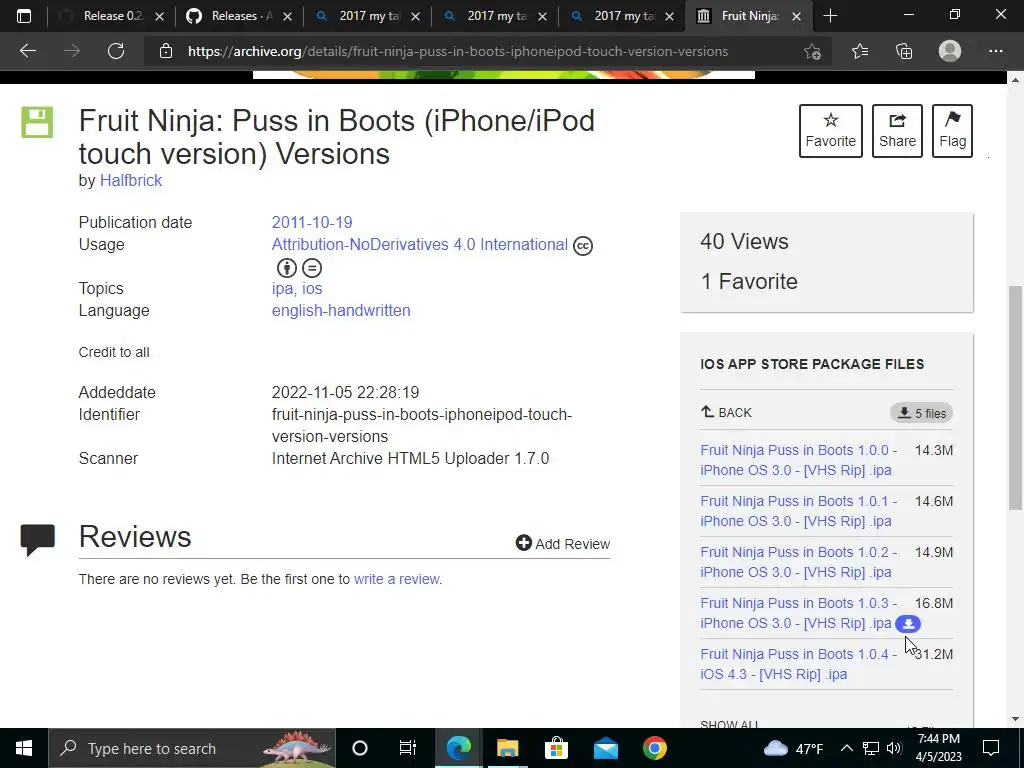
Task: Open the clock showing 7:44 PM
Action: pos(939,748)
